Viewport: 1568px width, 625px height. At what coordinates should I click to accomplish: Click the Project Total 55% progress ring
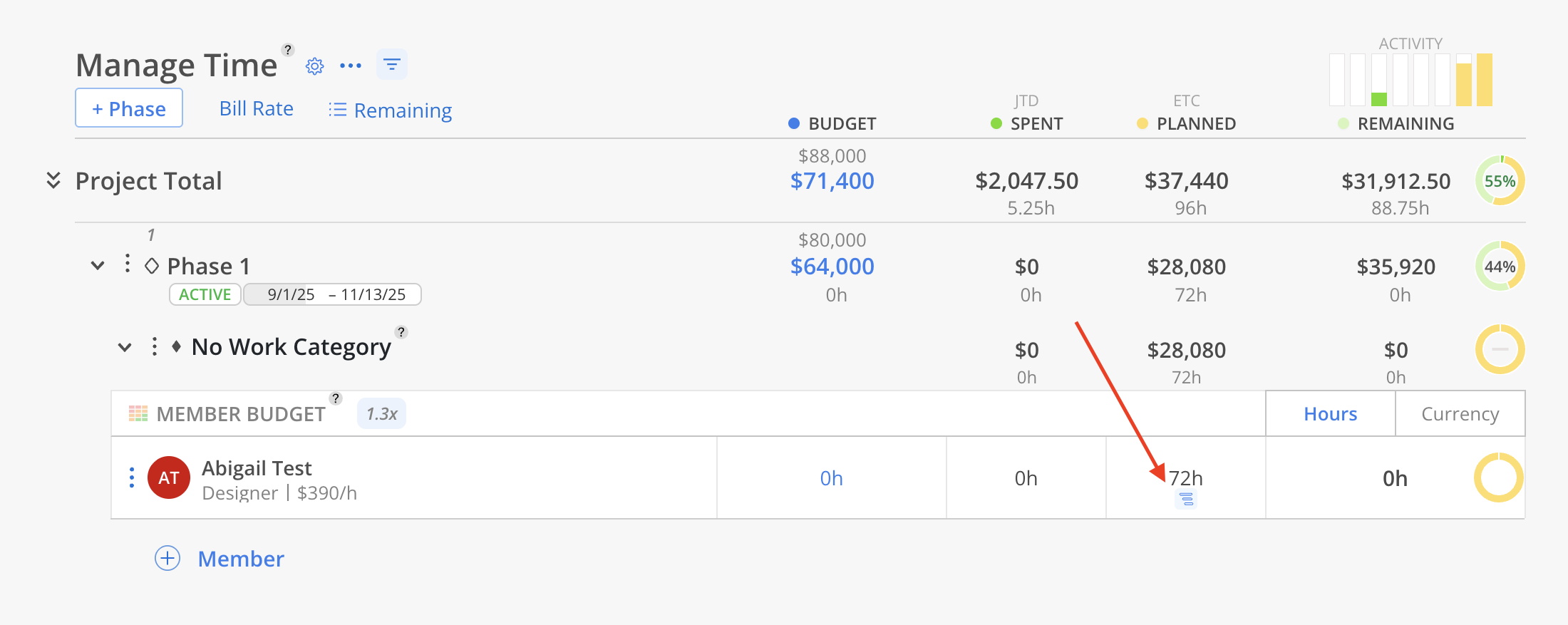[x=1500, y=181]
